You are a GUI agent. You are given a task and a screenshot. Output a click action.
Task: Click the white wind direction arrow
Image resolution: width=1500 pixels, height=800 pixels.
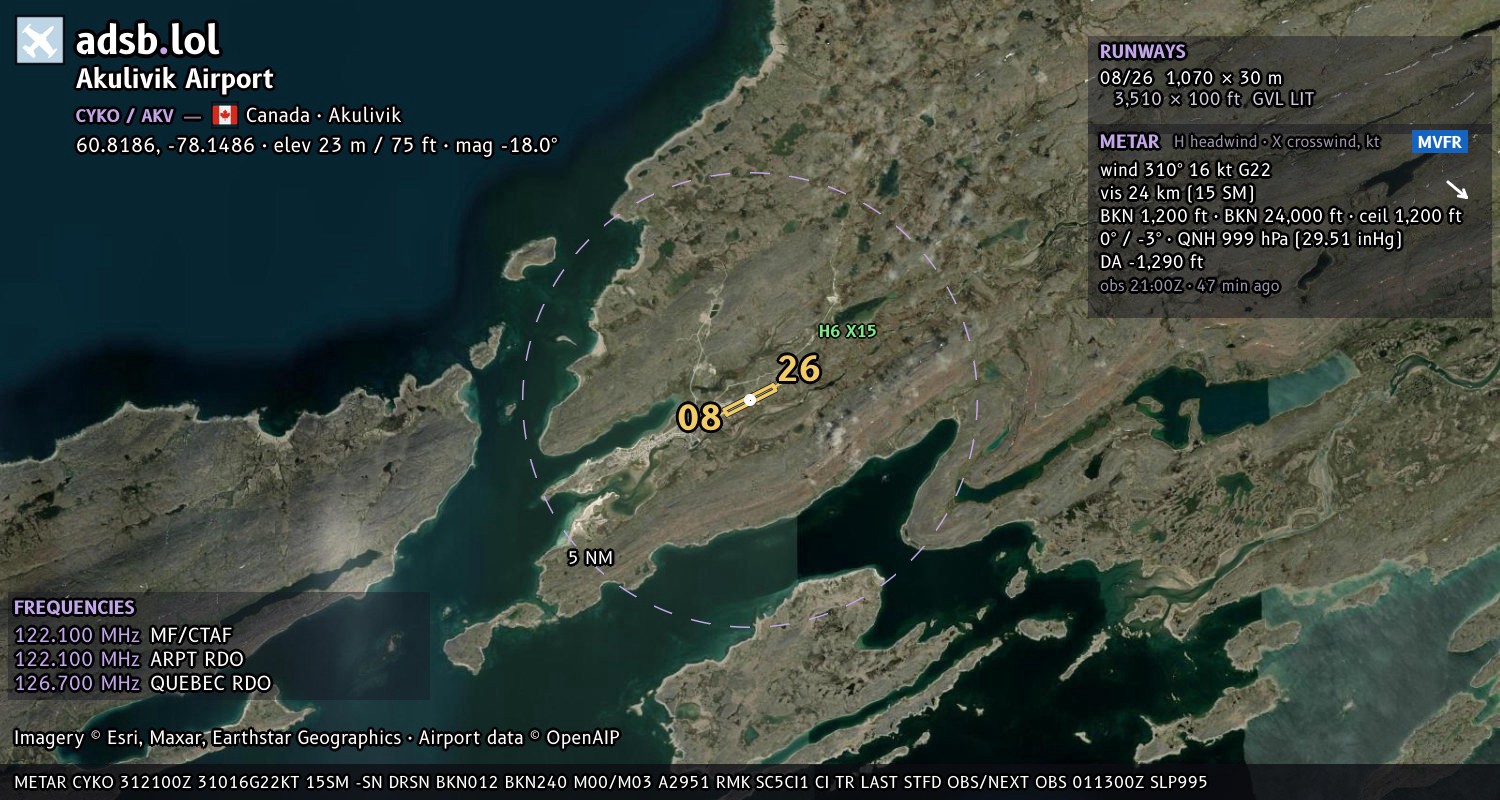[x=1457, y=190]
